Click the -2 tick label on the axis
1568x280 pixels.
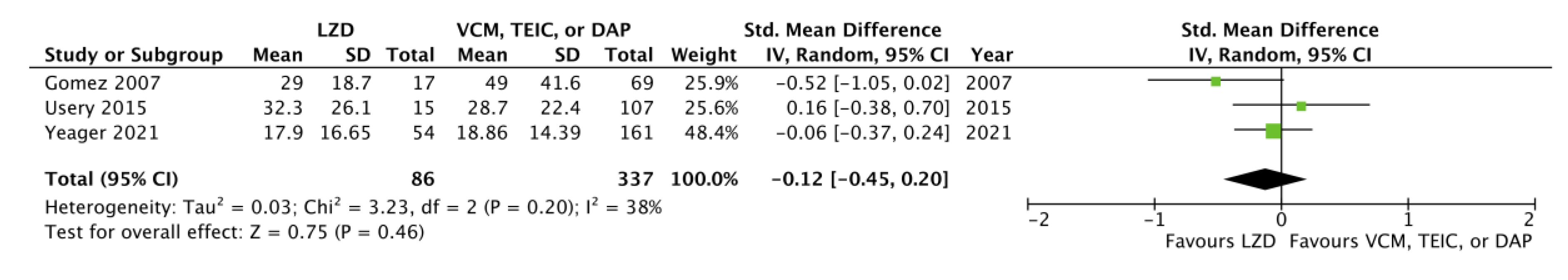1038,220
